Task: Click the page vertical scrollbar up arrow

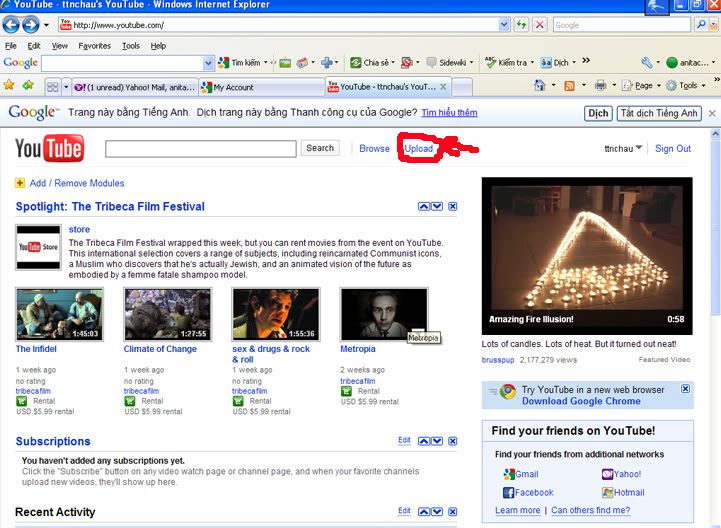Action: pyautogui.click(x=715, y=133)
